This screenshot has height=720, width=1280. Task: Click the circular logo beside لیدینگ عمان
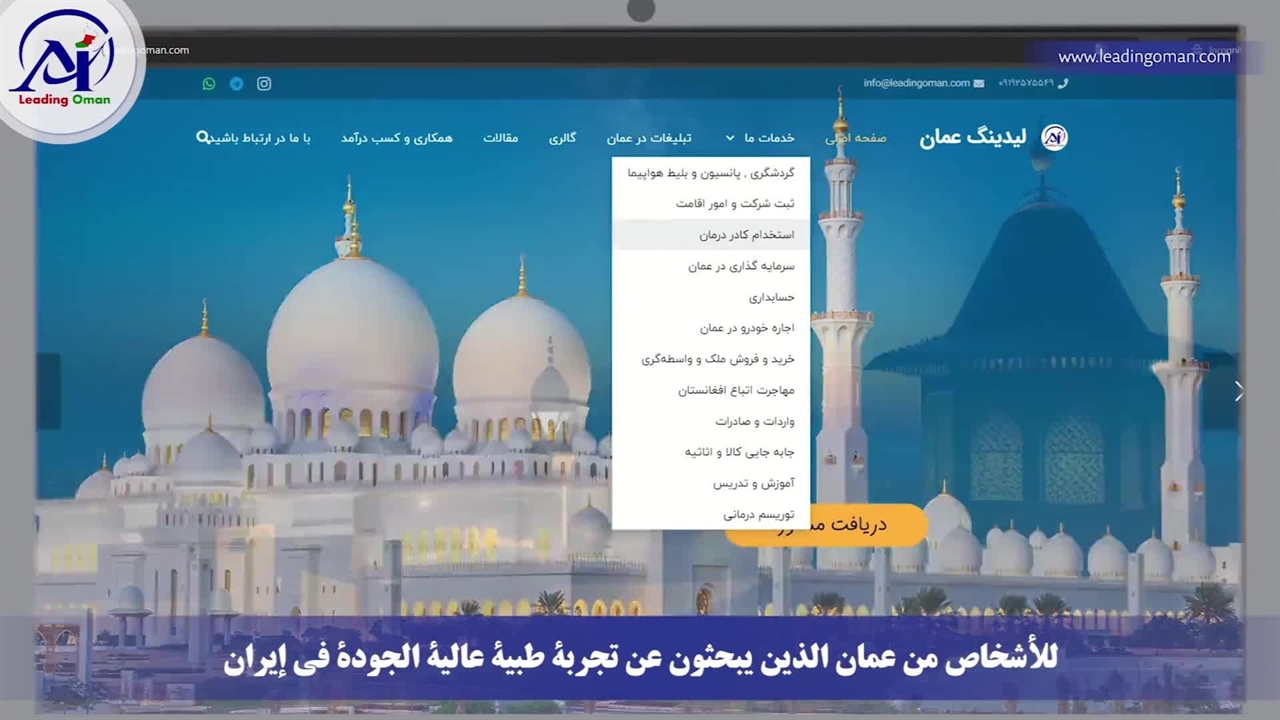coord(1054,138)
